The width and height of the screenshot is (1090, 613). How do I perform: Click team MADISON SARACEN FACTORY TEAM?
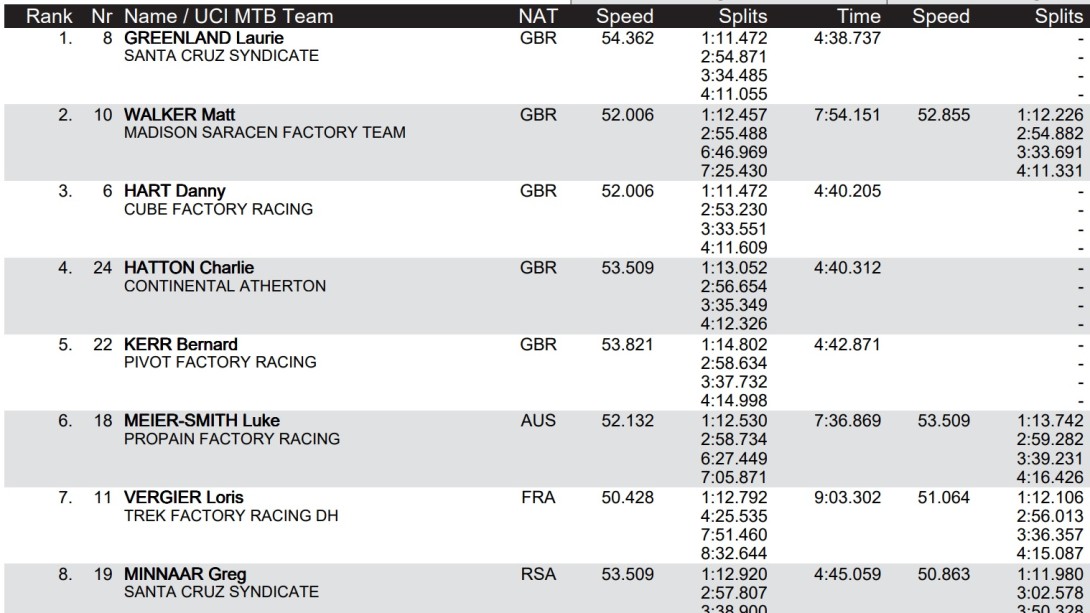(264, 133)
